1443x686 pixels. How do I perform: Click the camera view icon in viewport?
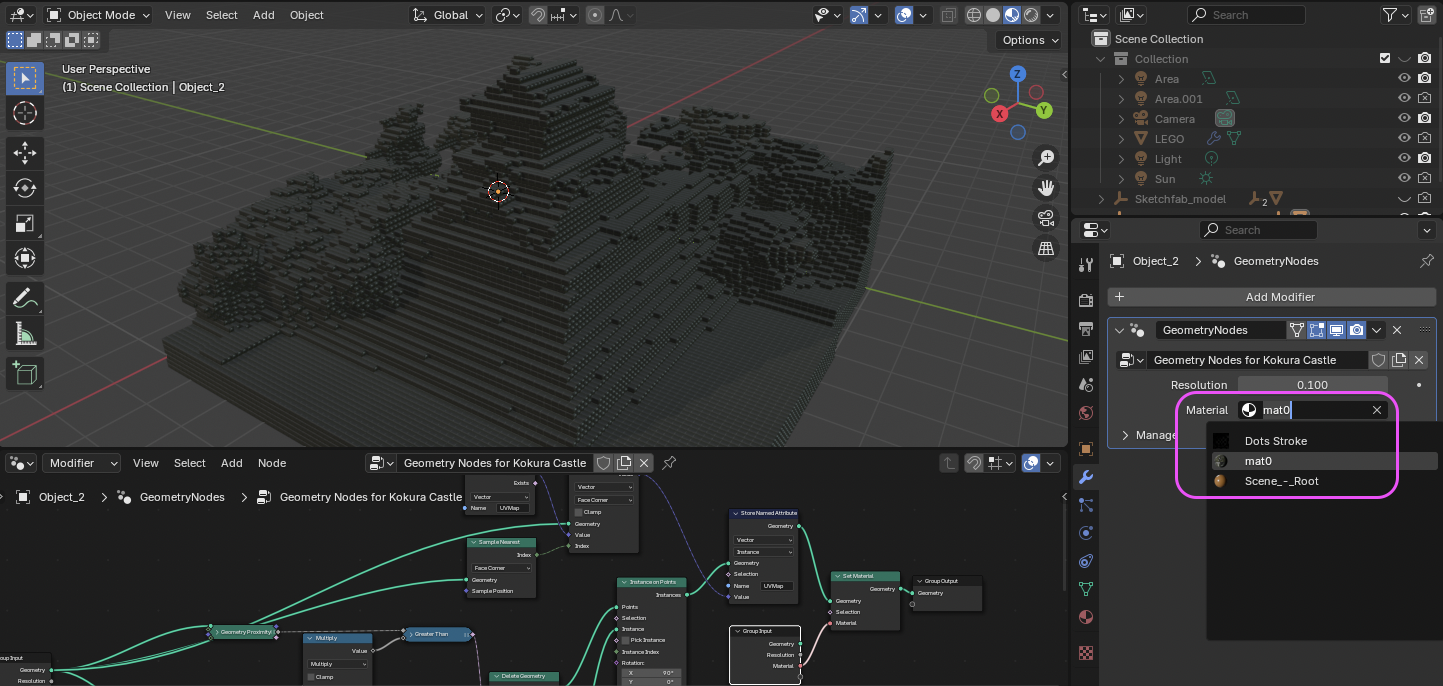tap(1046, 218)
